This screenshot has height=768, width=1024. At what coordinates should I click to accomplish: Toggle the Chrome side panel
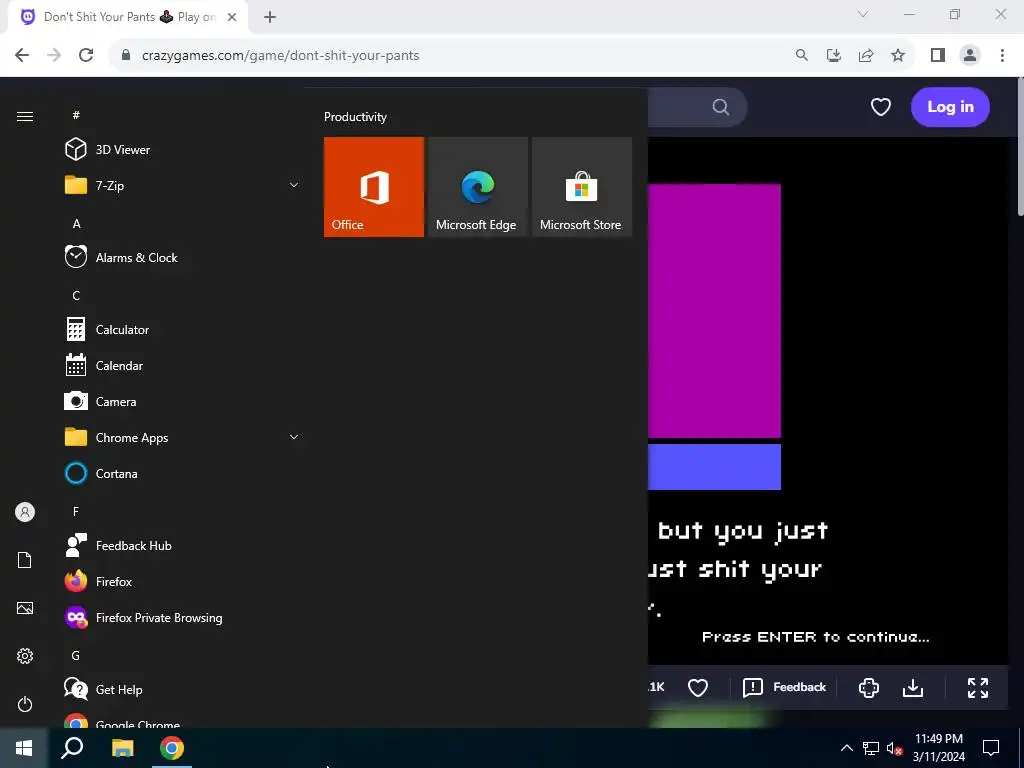pyautogui.click(x=938, y=55)
